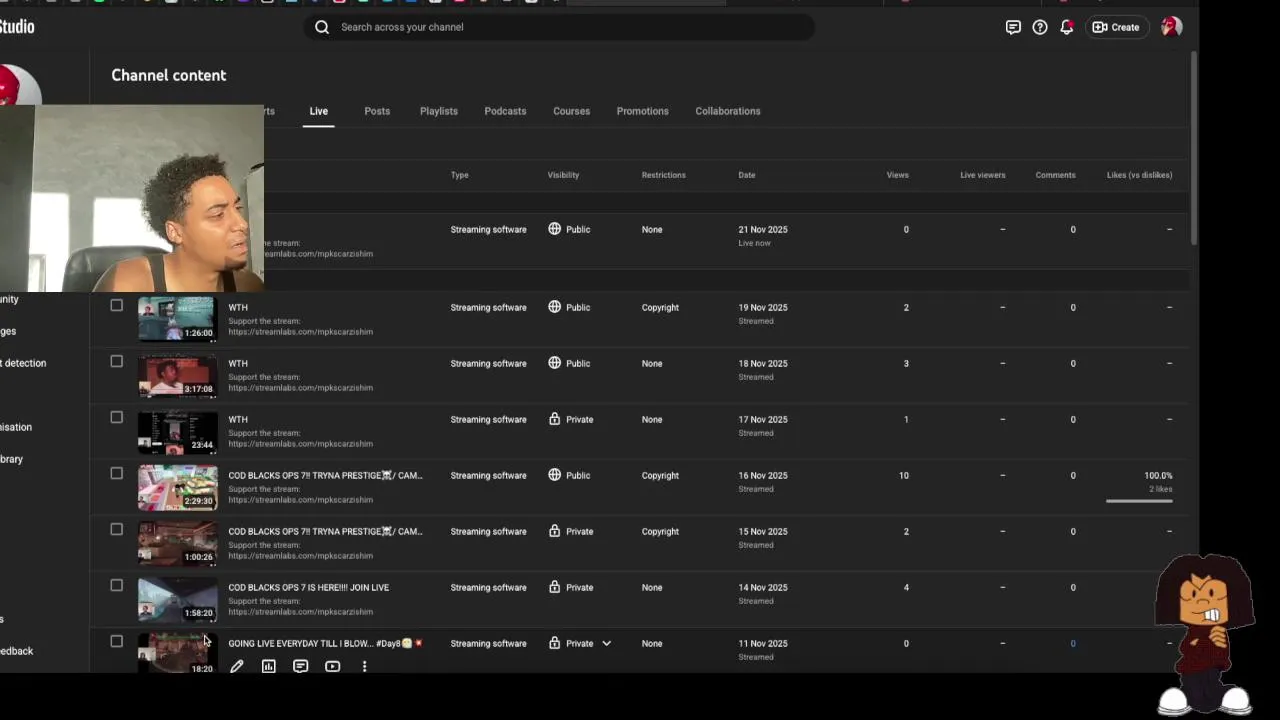Click view on YouTube icon for Day8 stream

point(333,666)
